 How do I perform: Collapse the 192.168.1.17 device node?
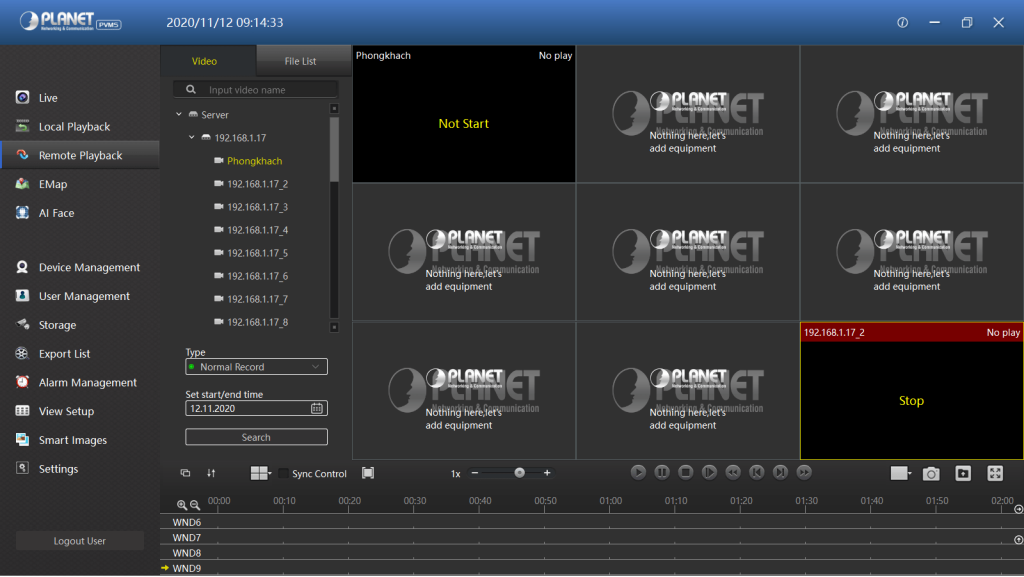tap(191, 138)
